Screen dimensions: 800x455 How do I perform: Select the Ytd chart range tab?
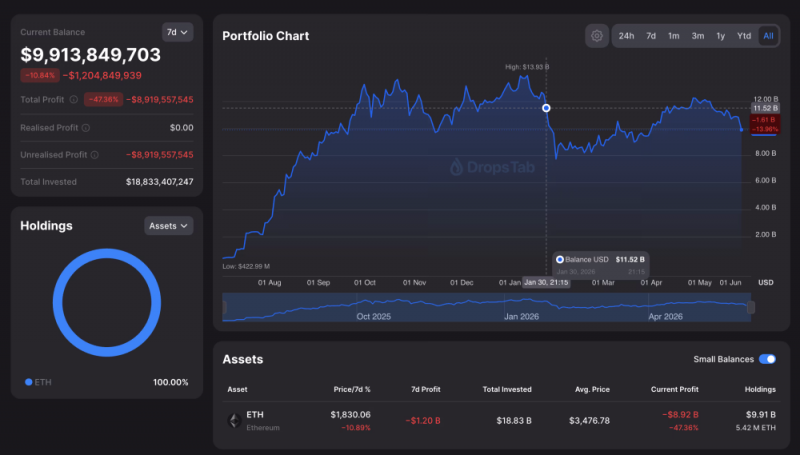tap(744, 36)
